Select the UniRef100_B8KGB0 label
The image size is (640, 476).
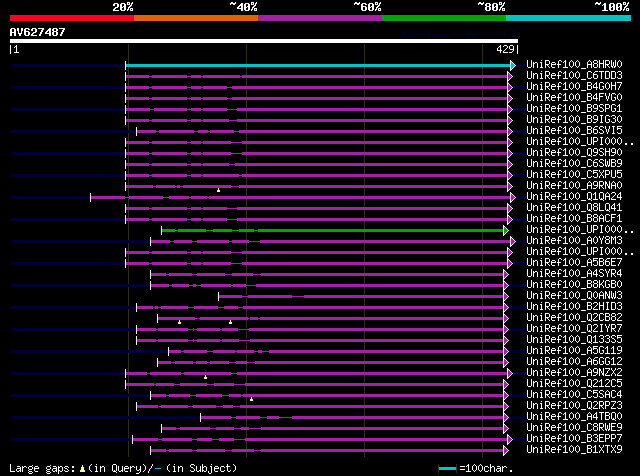(574, 285)
